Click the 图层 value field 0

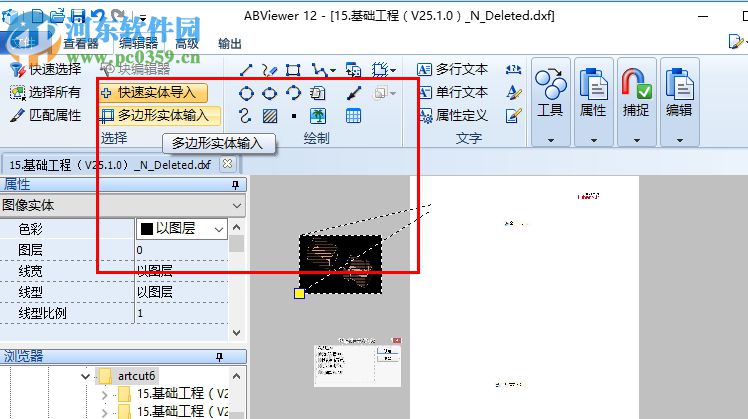click(x=182, y=250)
